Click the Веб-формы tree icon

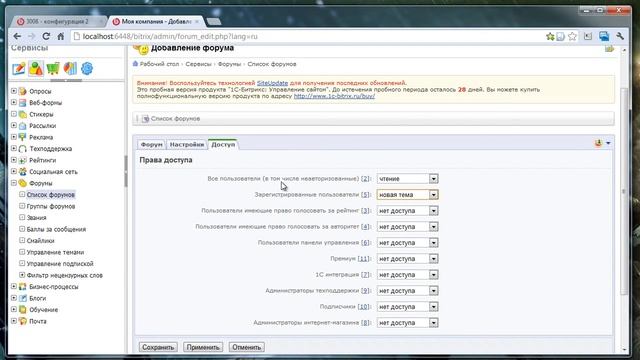[x=23, y=103]
